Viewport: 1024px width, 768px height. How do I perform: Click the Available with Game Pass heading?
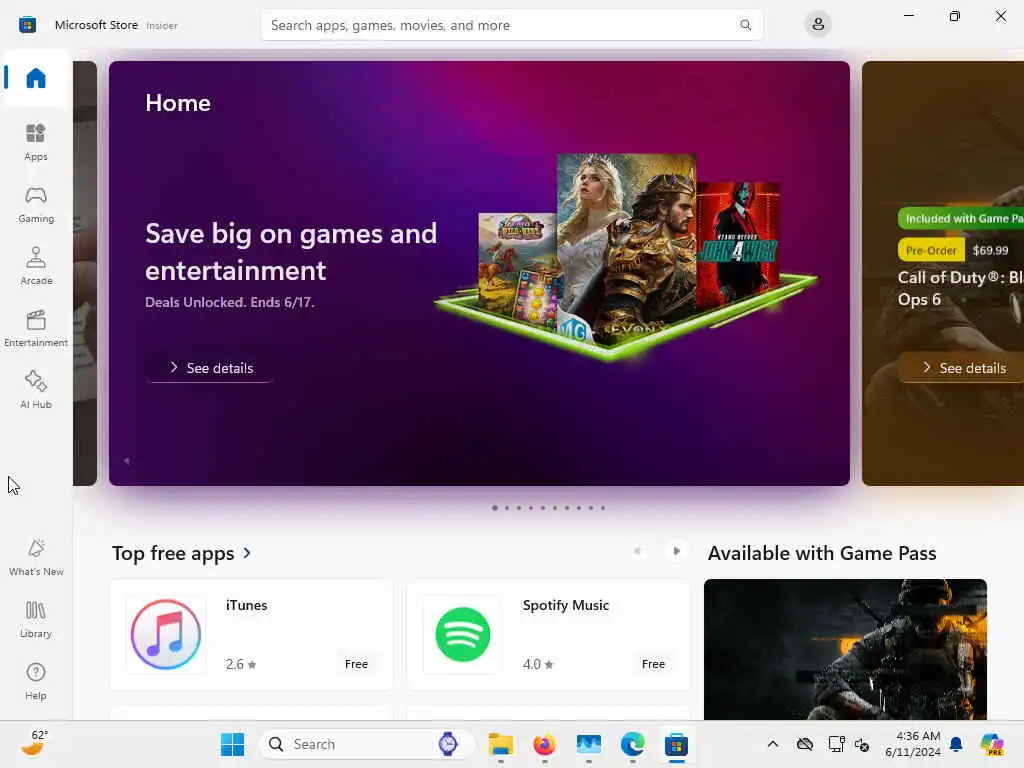click(822, 553)
